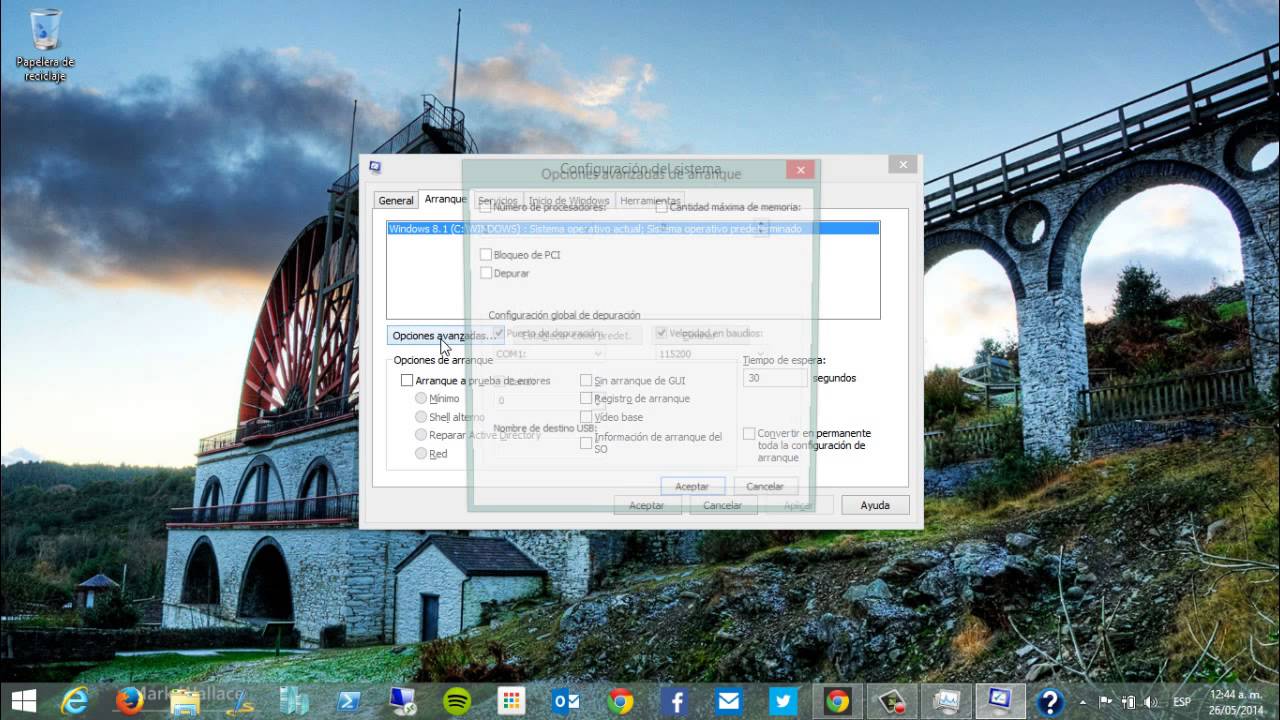Check Sin arranque de GUI
Viewport: 1280px width, 720px height.
[586, 380]
